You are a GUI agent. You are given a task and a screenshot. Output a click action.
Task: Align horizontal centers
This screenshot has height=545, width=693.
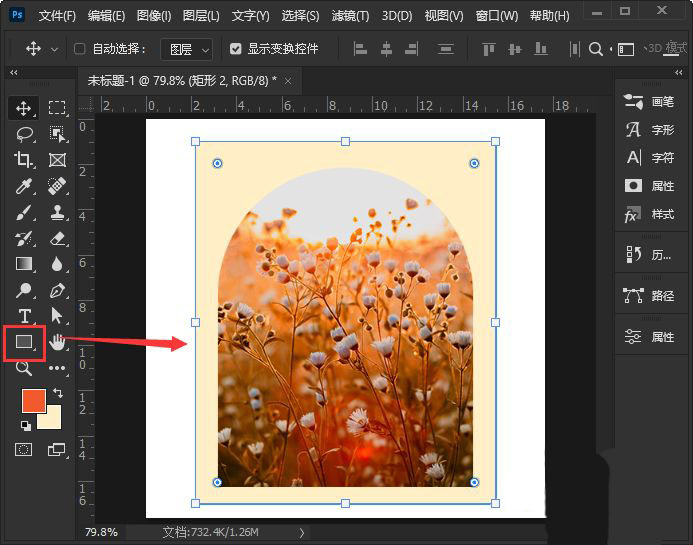pyautogui.click(x=386, y=49)
